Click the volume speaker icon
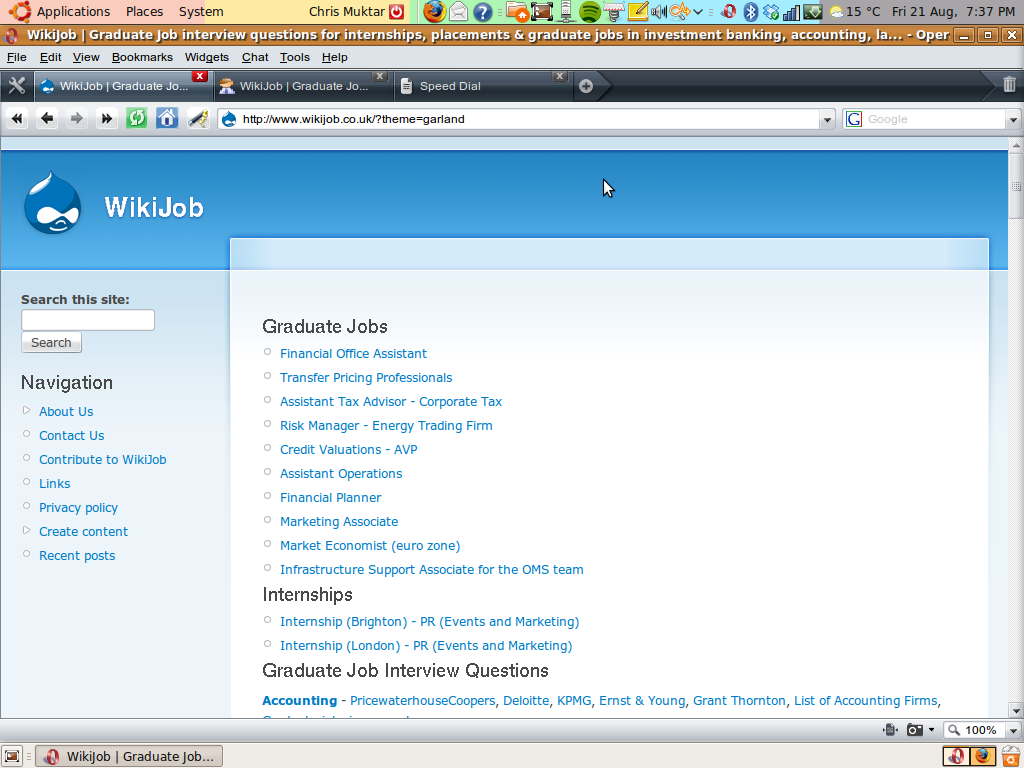Image resolution: width=1024 pixels, height=768 pixels. click(658, 12)
